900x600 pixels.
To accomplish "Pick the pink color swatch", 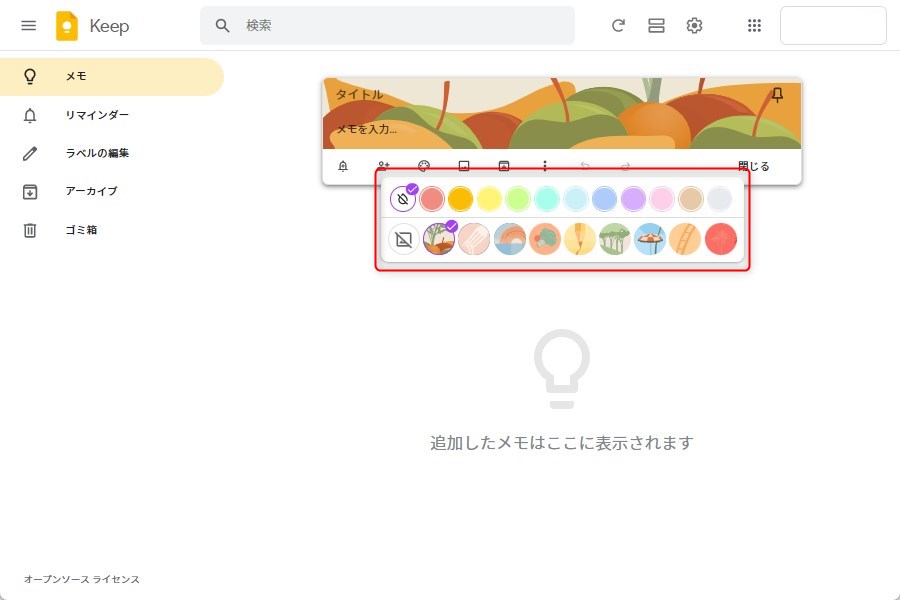I will [x=662, y=199].
